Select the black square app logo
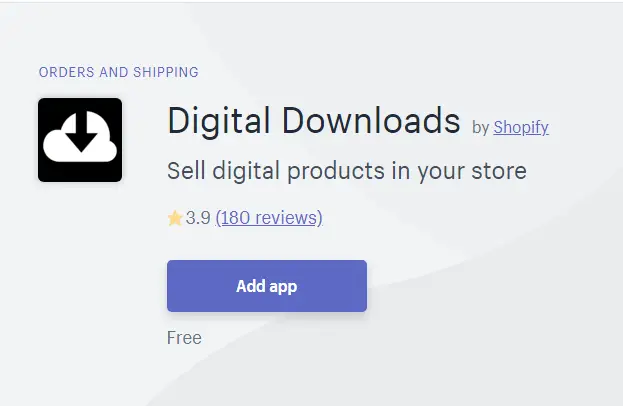 (80, 140)
